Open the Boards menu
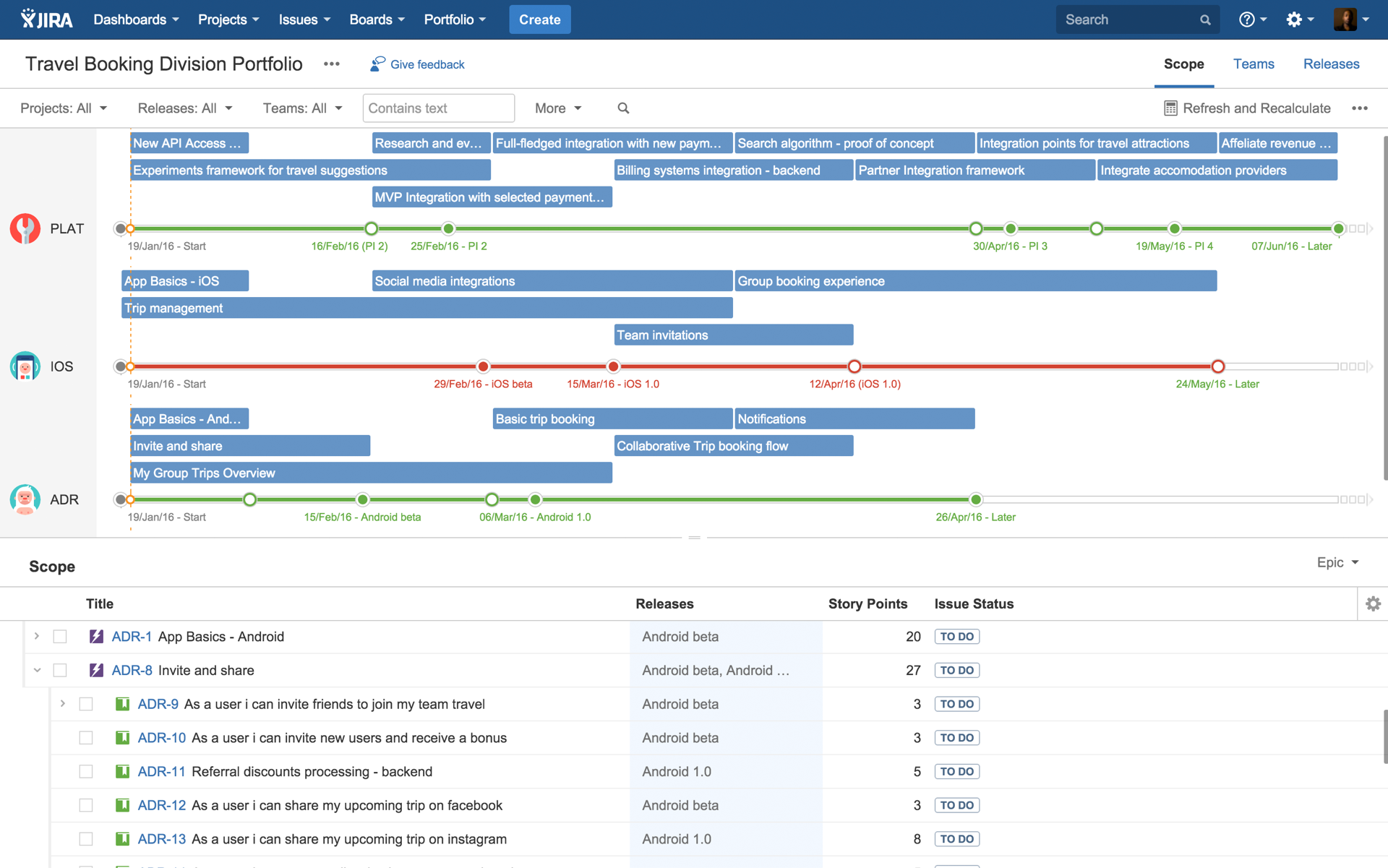The image size is (1388, 868). [377, 20]
